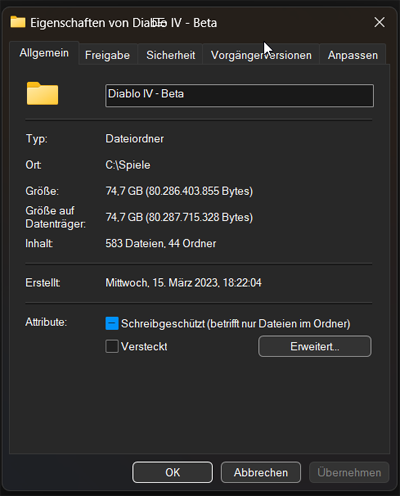The width and height of the screenshot is (400, 496).
Task: Go to the Anpassen tab
Action: [353, 55]
